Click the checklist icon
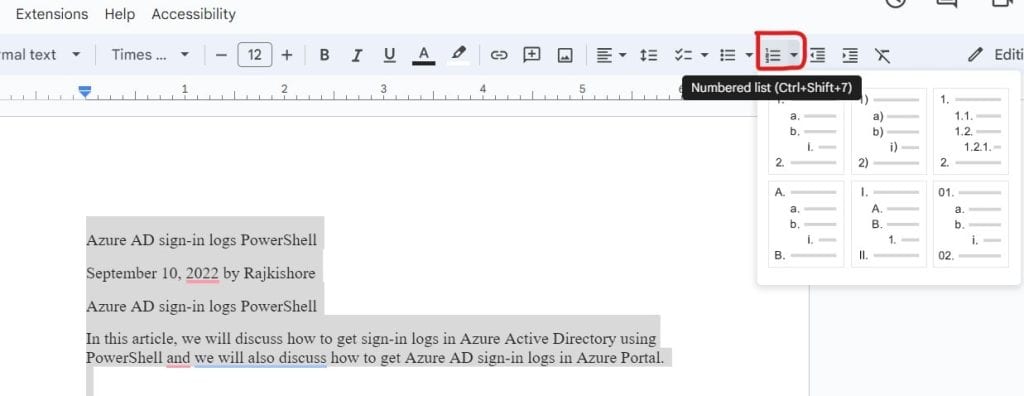1024x396 pixels. click(683, 56)
